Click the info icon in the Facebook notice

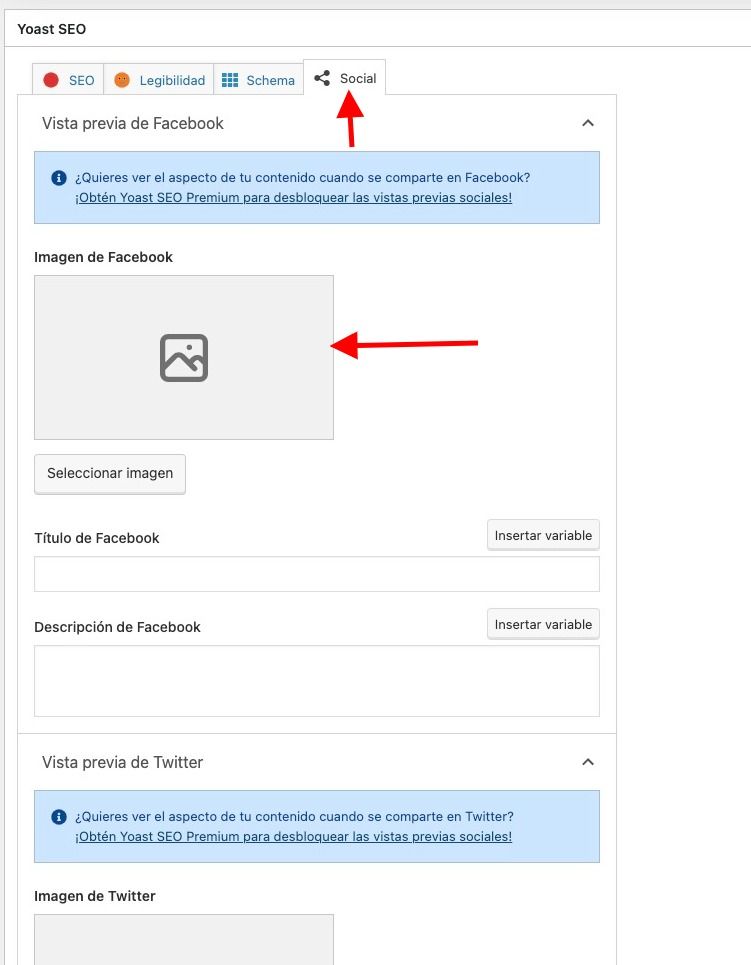[x=58, y=178]
